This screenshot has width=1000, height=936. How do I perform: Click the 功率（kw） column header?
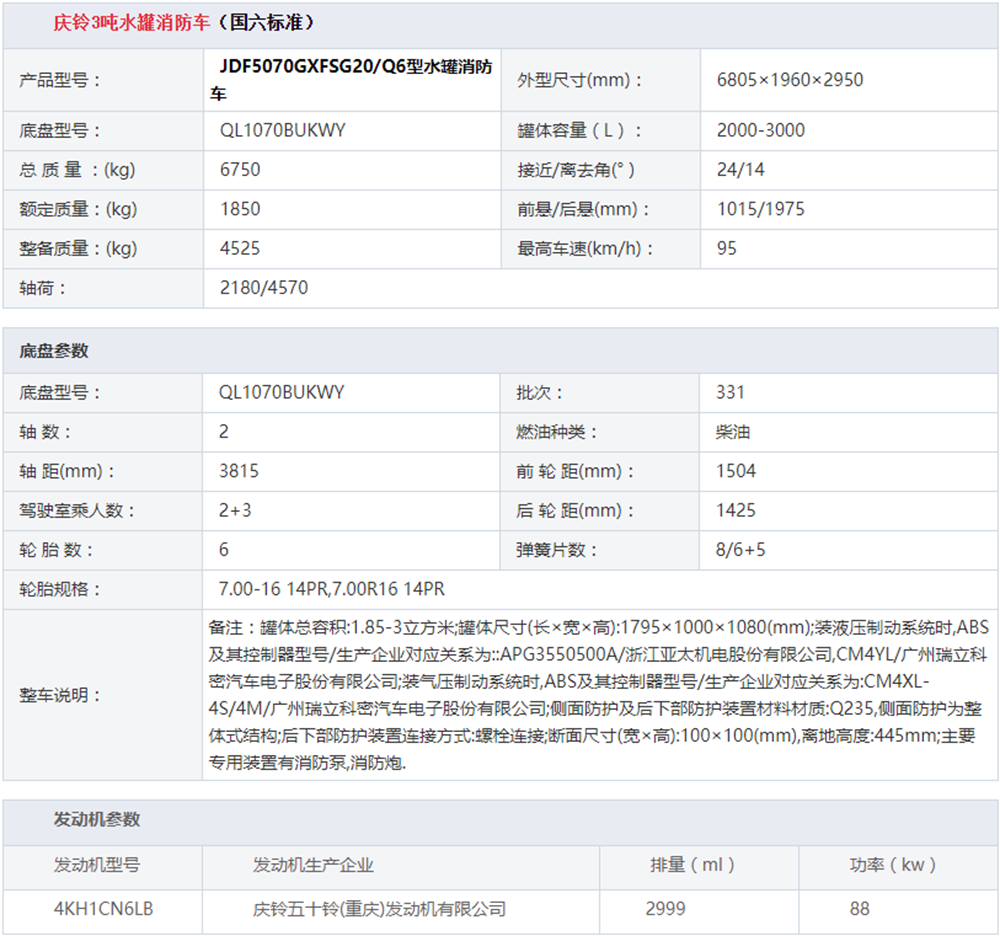click(x=892, y=866)
